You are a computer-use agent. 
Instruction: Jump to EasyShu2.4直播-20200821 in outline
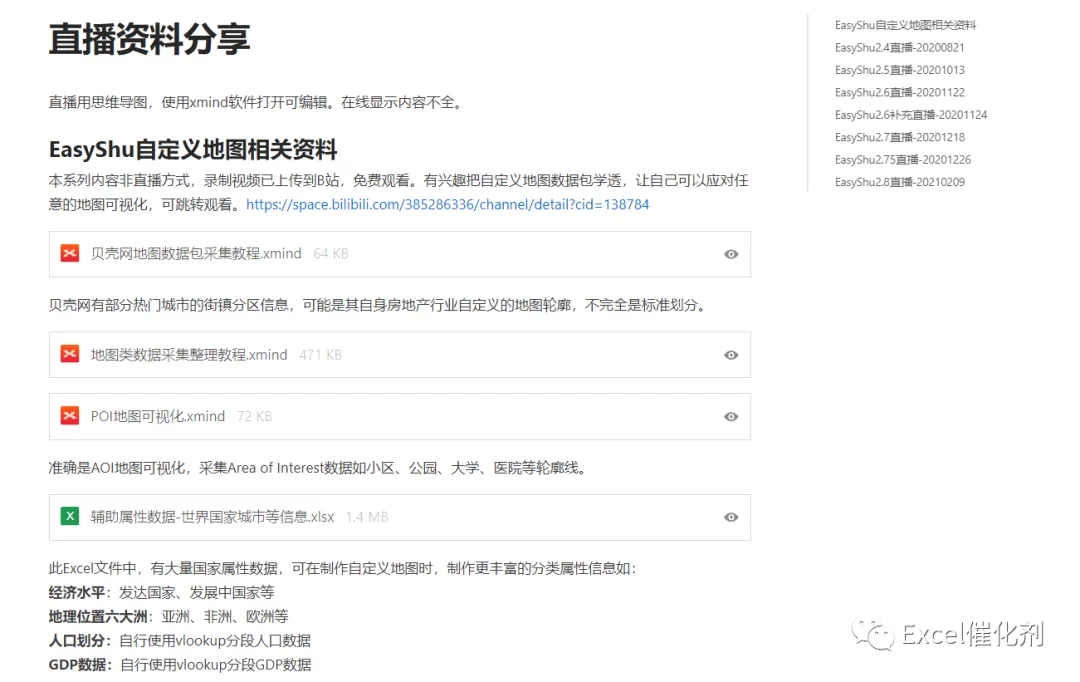point(900,48)
